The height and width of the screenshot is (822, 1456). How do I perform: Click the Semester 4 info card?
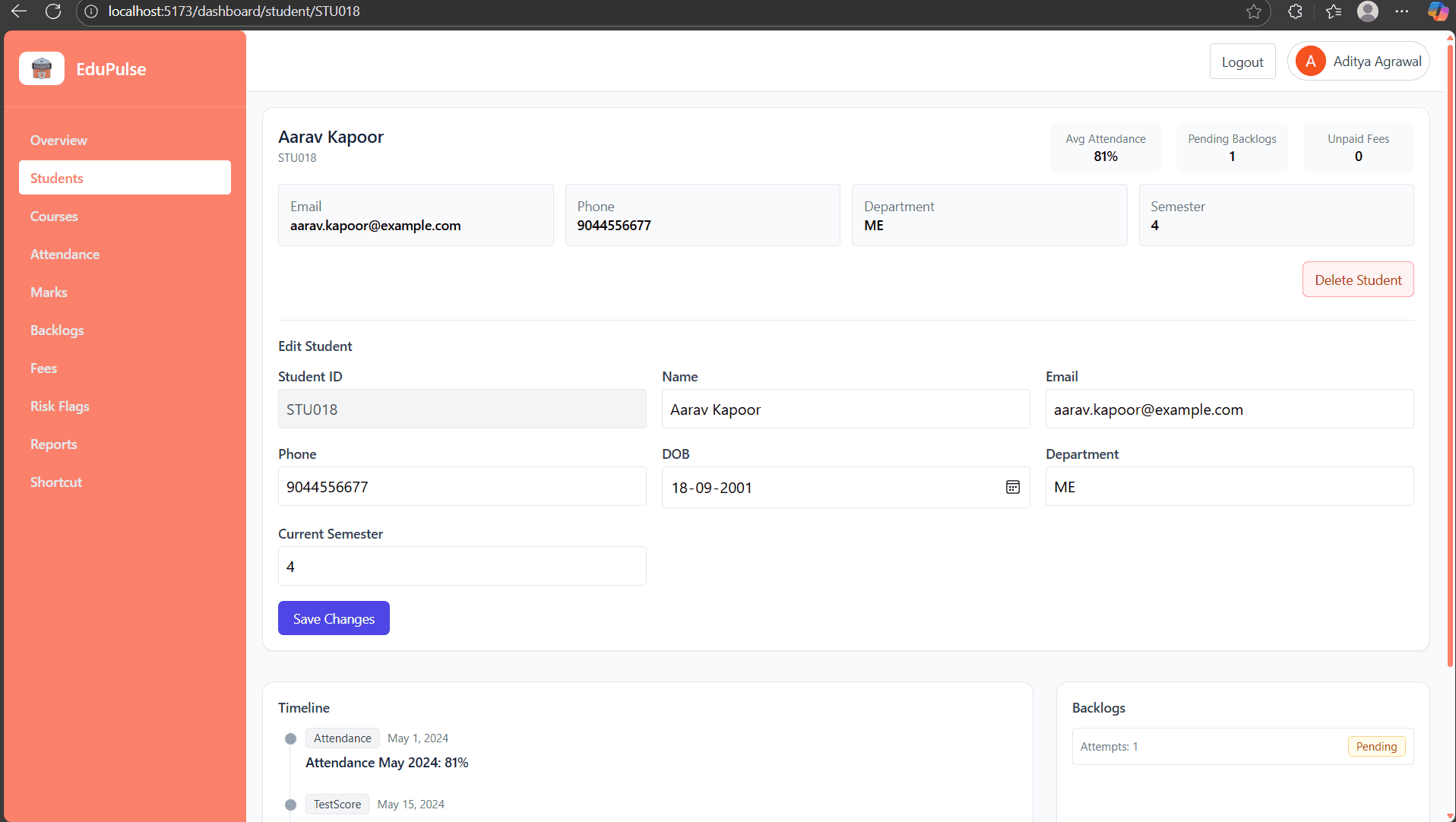click(1276, 215)
